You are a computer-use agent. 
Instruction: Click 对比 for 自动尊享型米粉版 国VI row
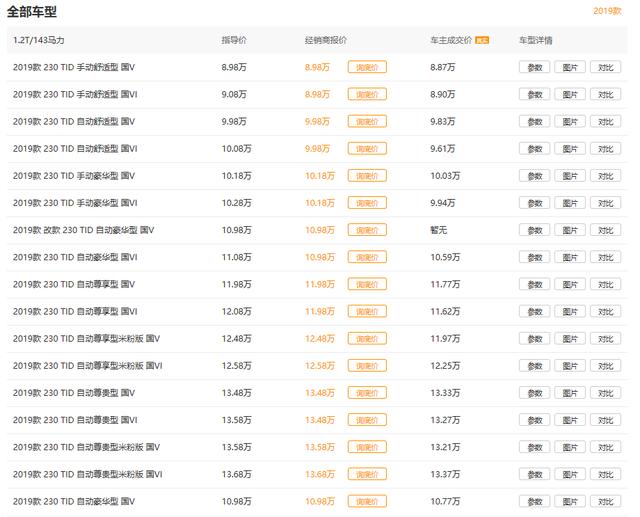605,366
